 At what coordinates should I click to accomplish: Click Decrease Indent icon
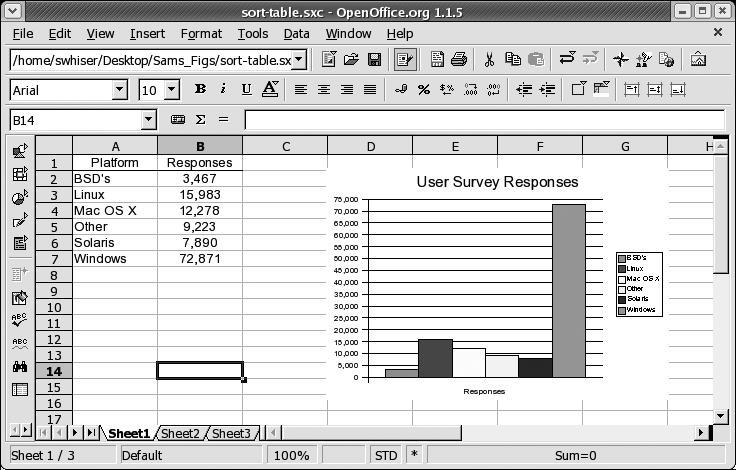point(524,89)
